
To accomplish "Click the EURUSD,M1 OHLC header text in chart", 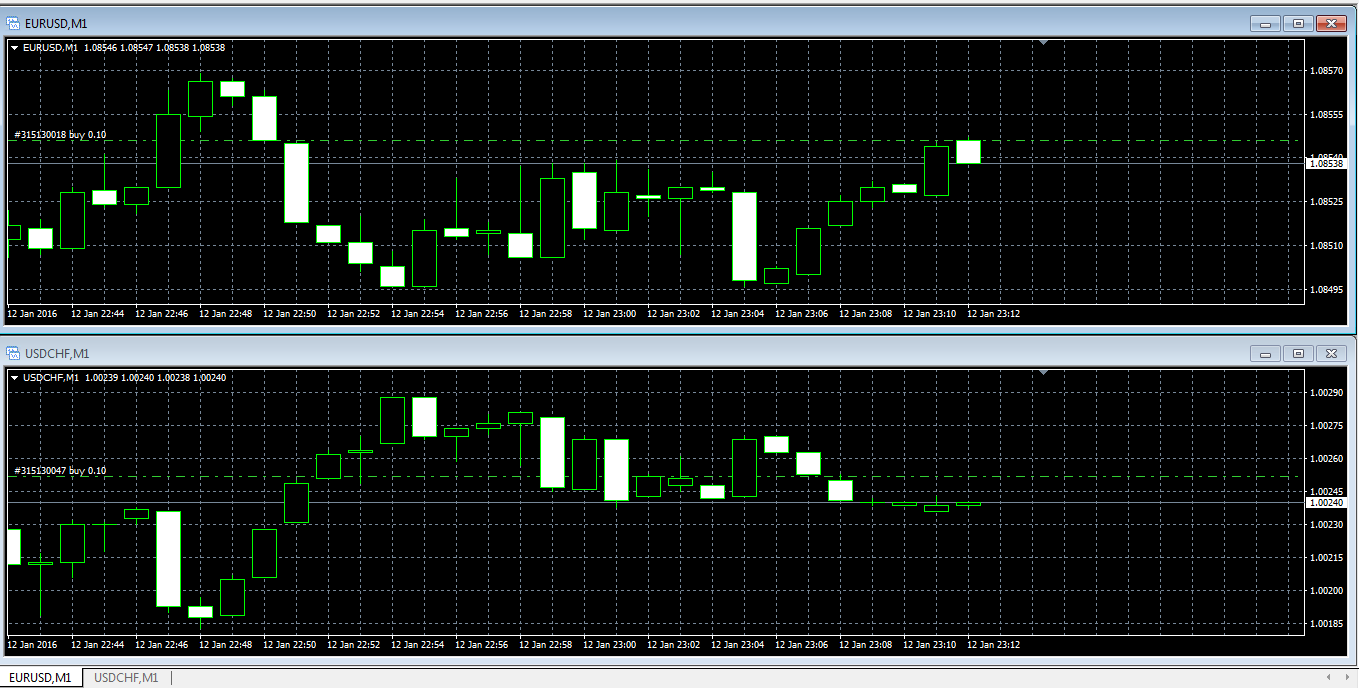I will pyautogui.click(x=124, y=47).
